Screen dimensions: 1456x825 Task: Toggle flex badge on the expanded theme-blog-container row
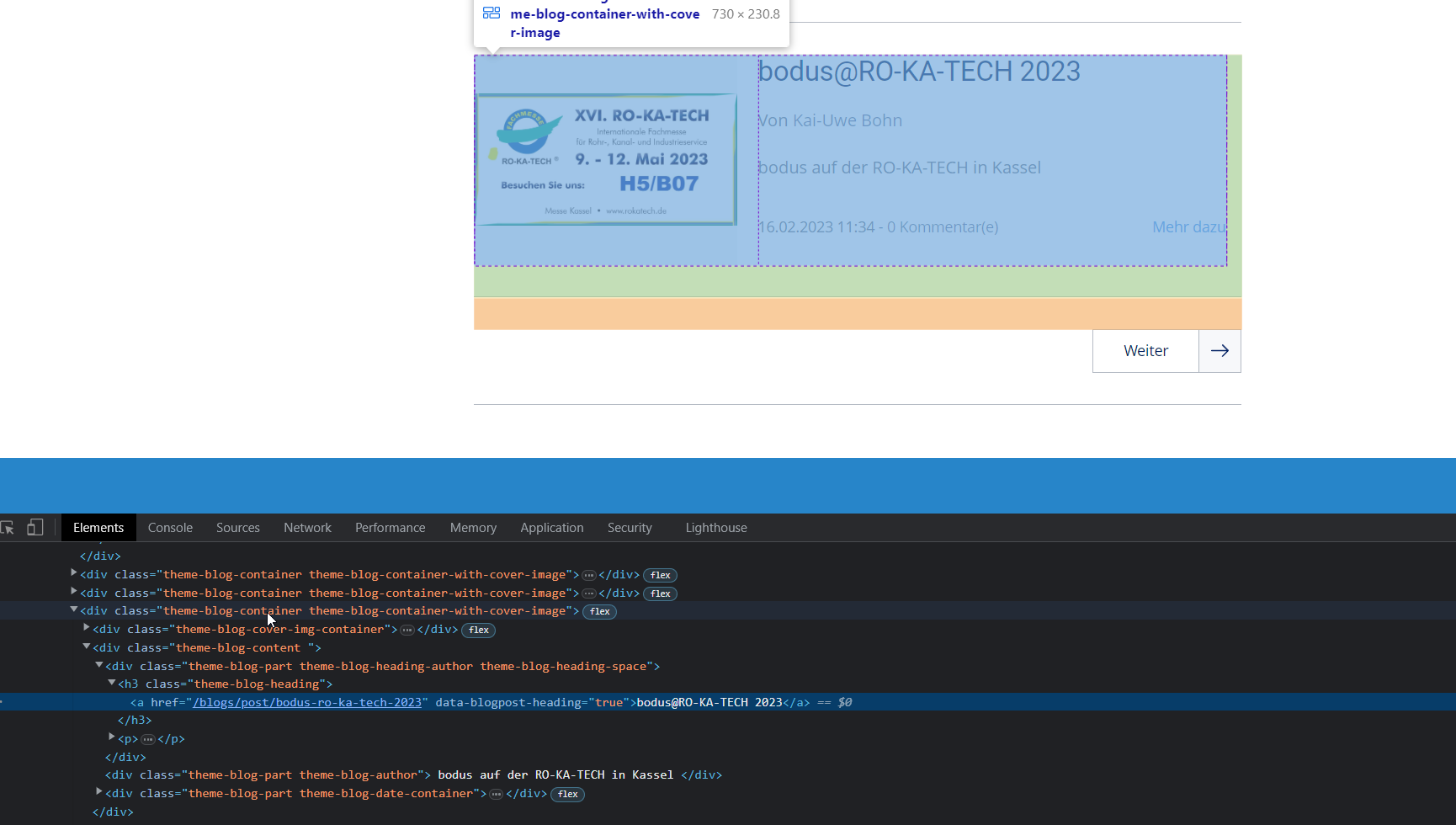pos(600,612)
